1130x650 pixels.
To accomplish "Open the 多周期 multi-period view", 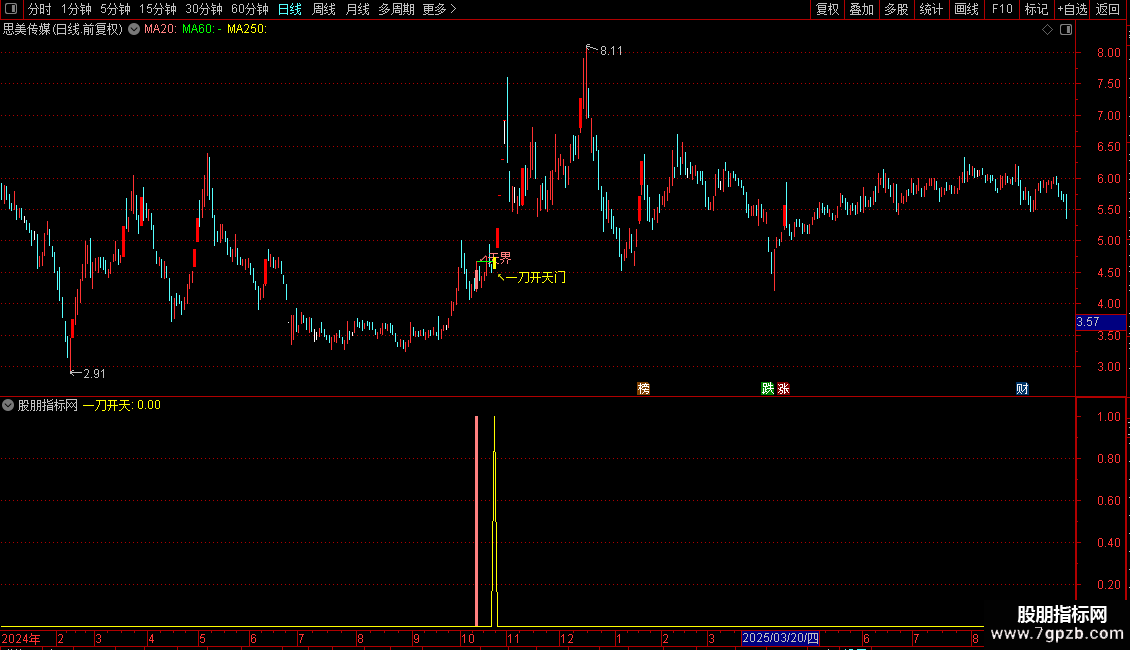I will coord(396,9).
